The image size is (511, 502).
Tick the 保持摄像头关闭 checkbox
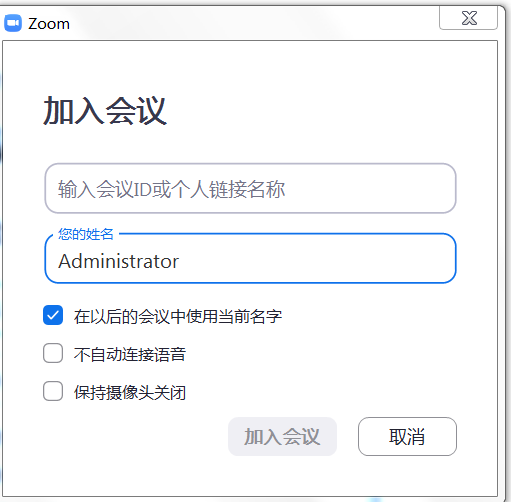(53, 391)
